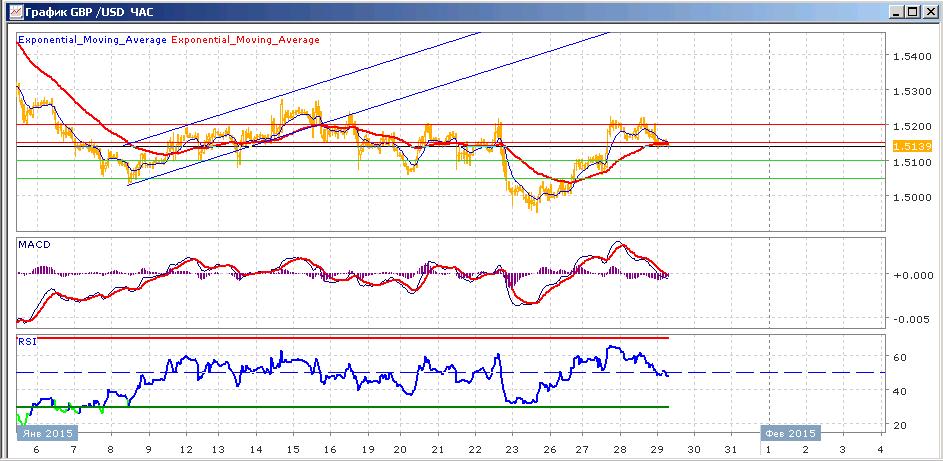Minimize the GBP/USD chart window

click(x=897, y=11)
